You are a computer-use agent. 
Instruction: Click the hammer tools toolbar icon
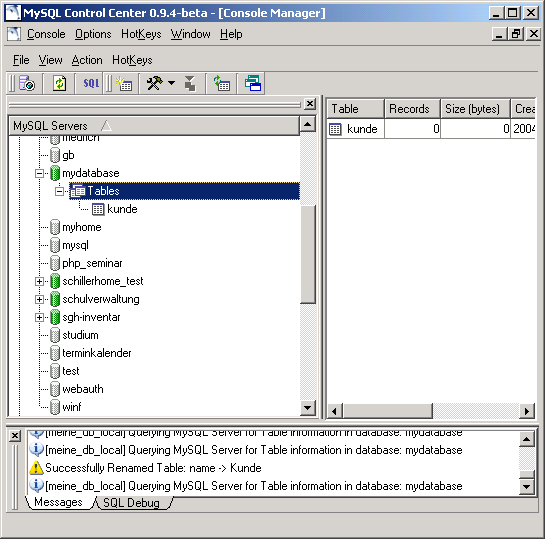click(x=154, y=83)
